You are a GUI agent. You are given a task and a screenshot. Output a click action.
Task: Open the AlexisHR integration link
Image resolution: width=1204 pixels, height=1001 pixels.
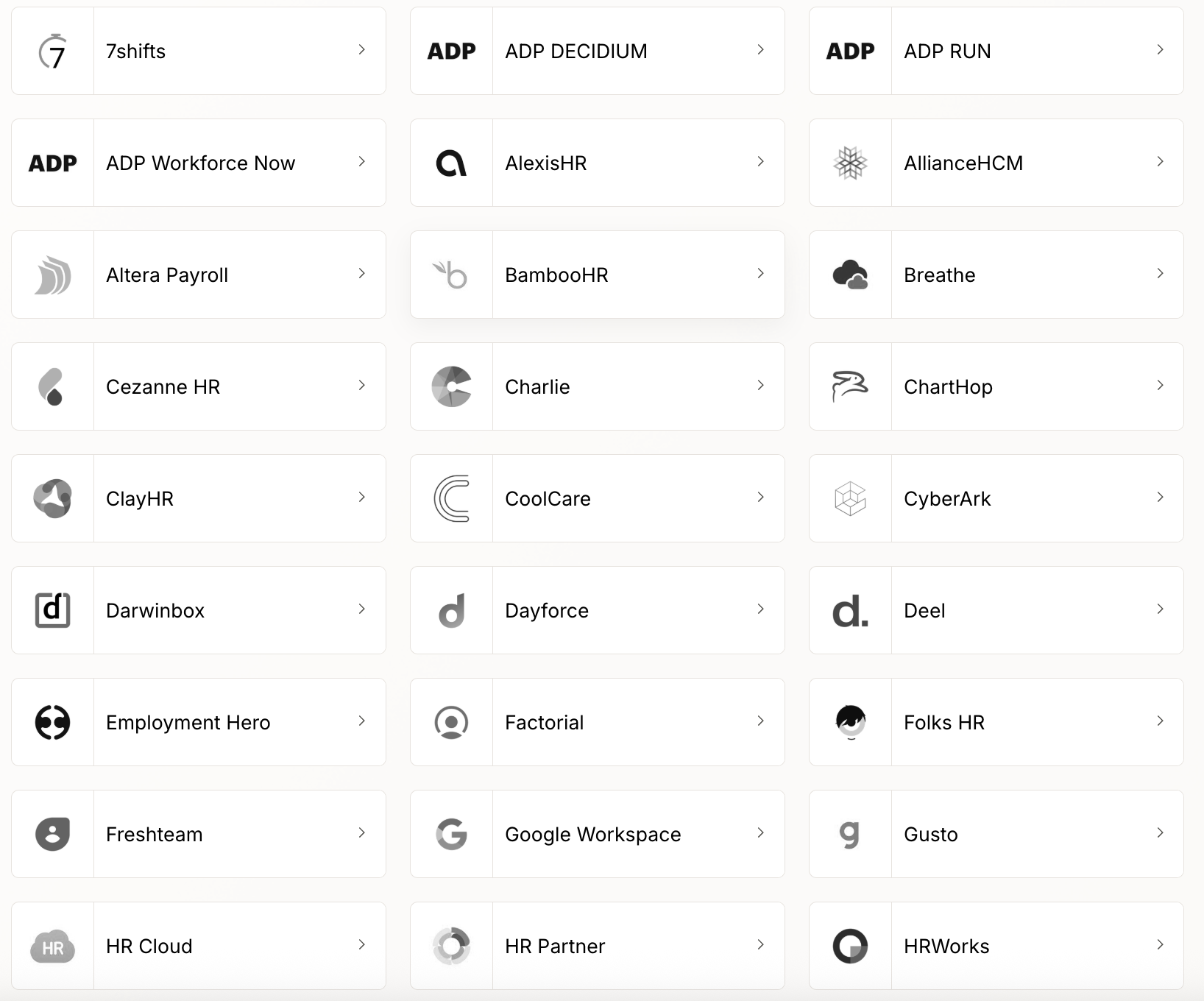coord(598,163)
